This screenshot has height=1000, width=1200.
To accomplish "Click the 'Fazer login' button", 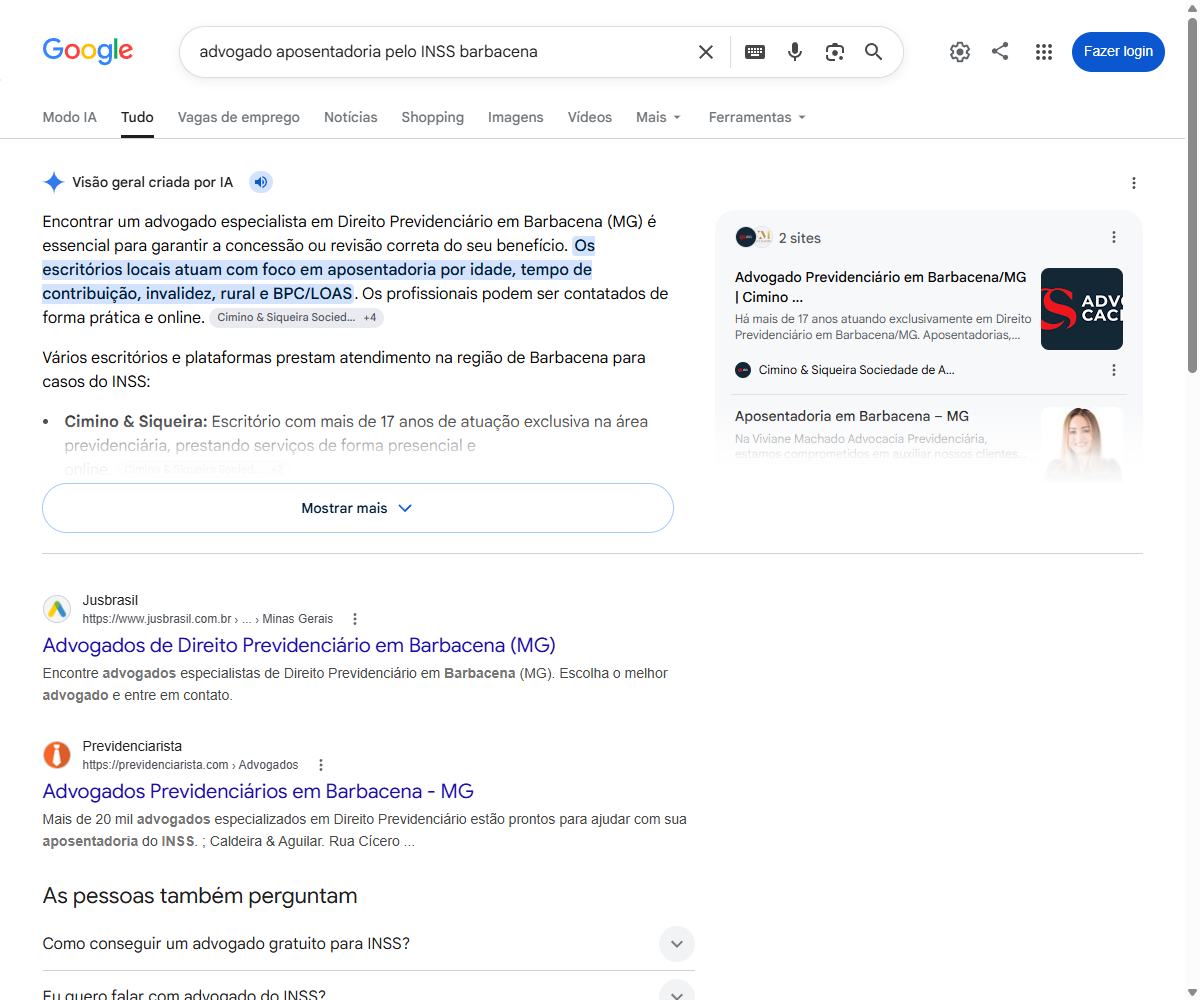I will point(1118,52).
